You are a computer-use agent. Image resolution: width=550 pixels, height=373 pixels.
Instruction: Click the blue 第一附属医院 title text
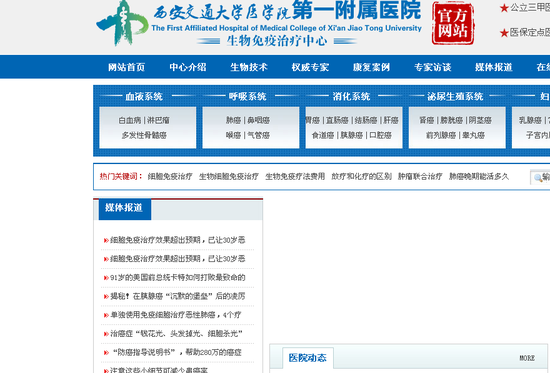(x=356, y=10)
